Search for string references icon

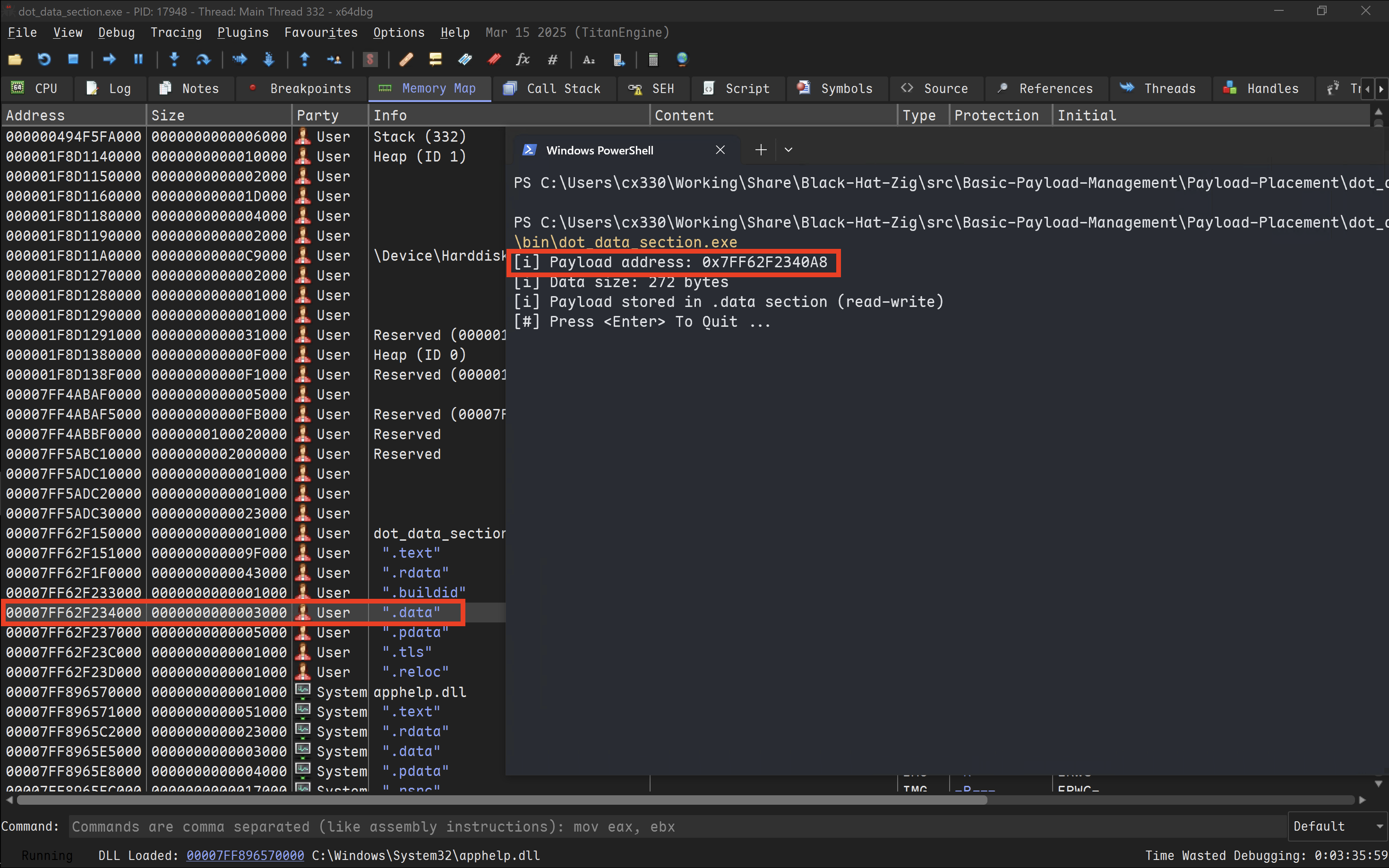tap(589, 59)
